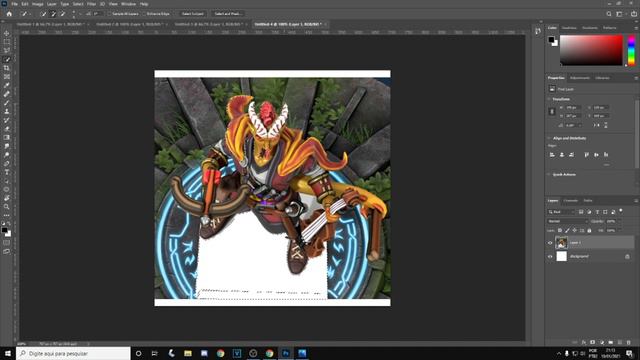Toggle lock position icon
Screen dimensions: 640x360
coord(575,231)
